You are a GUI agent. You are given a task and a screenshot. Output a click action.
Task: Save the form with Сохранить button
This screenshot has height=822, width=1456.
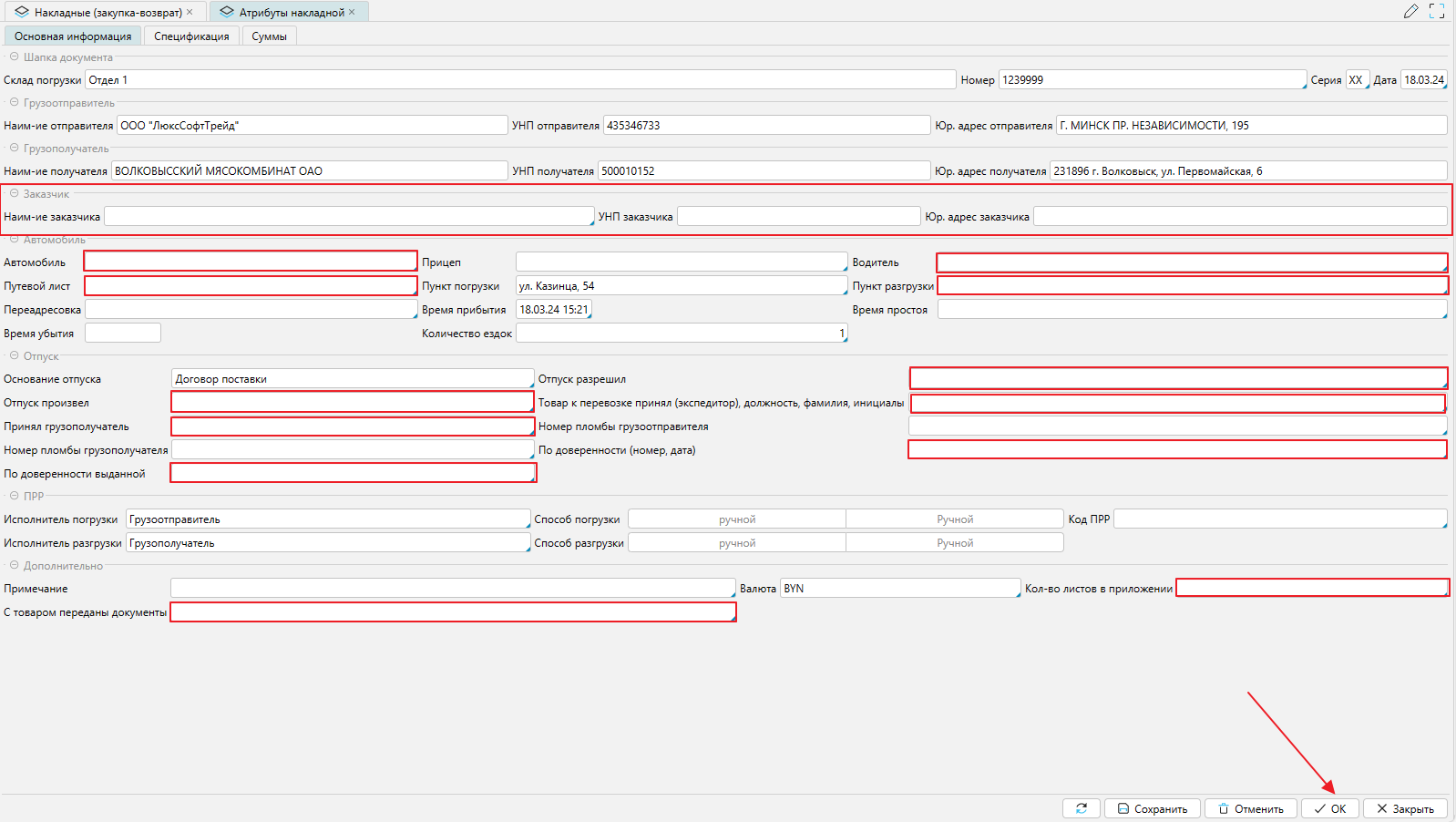[x=1152, y=808]
